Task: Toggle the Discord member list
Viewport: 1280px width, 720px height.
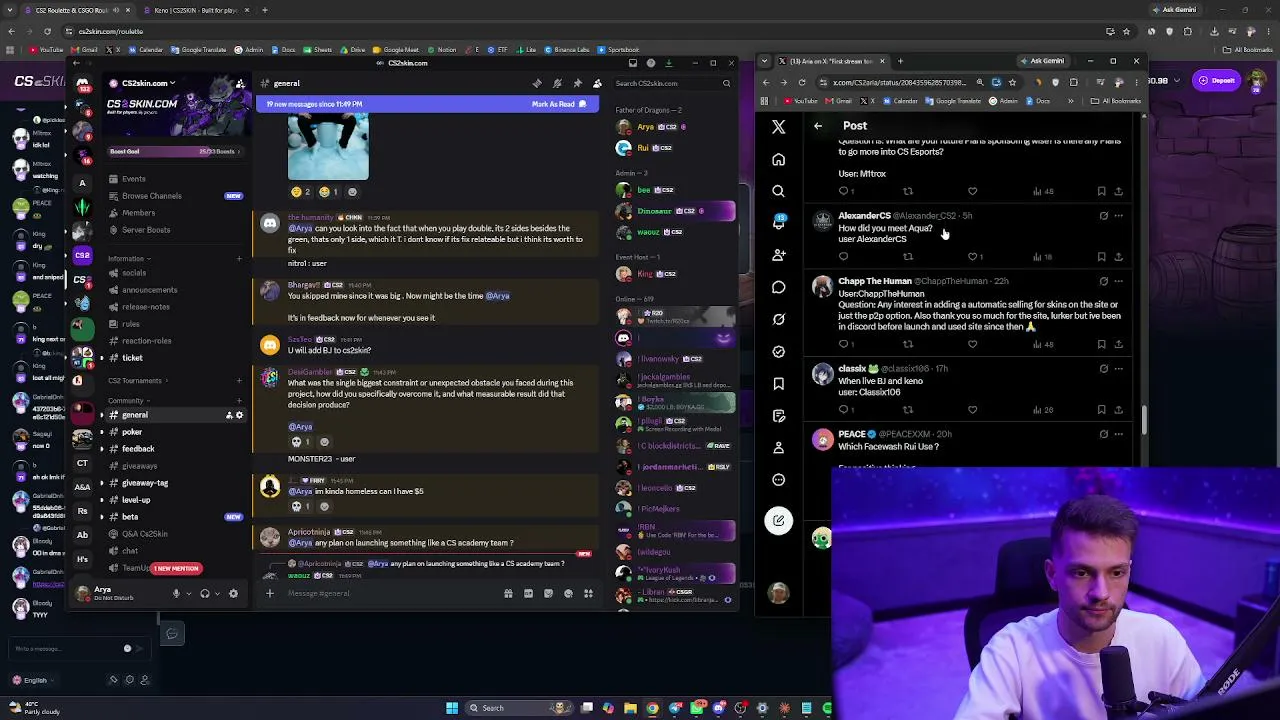Action: pyautogui.click(x=597, y=83)
